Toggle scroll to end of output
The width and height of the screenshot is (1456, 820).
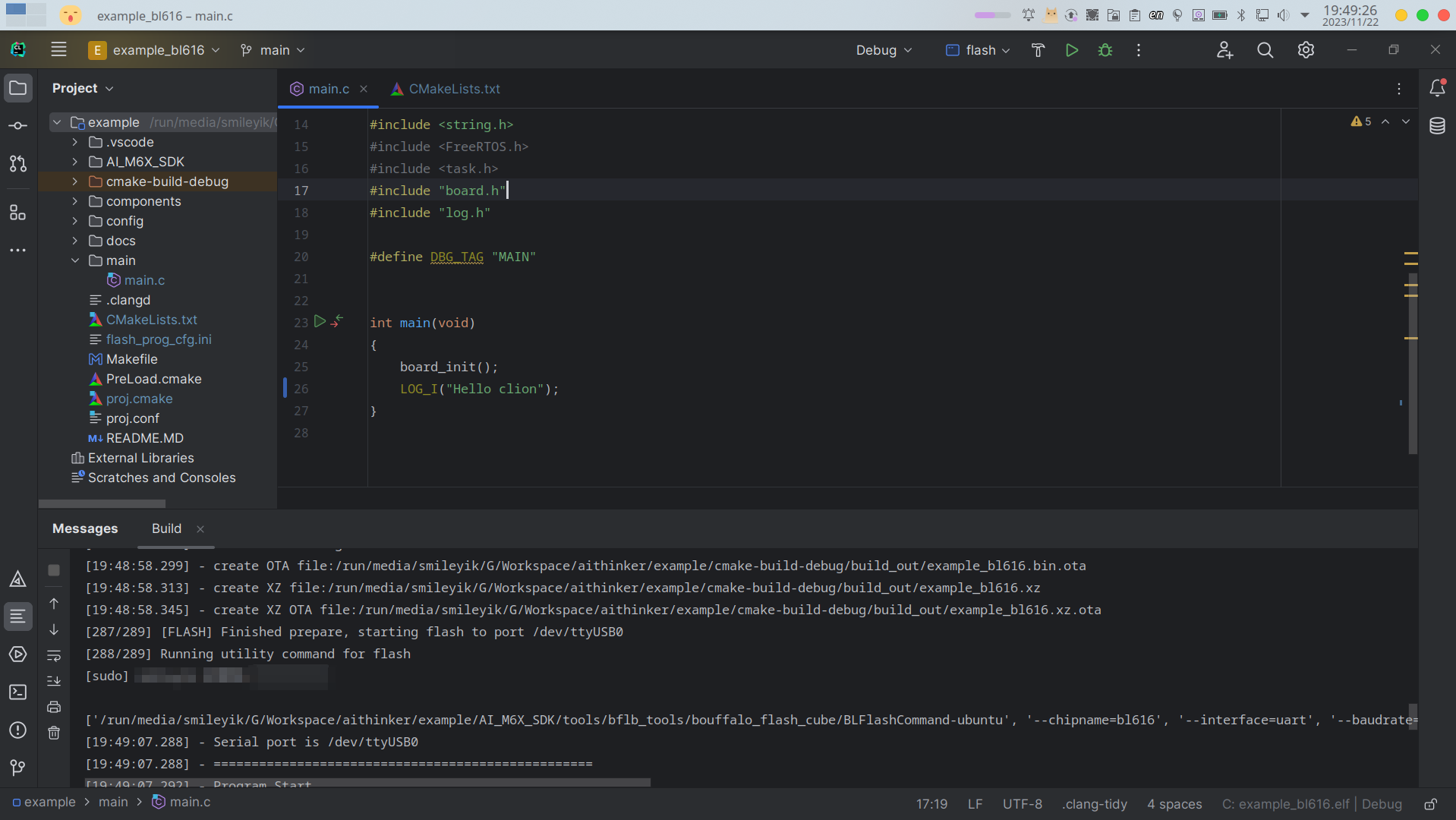(x=54, y=681)
